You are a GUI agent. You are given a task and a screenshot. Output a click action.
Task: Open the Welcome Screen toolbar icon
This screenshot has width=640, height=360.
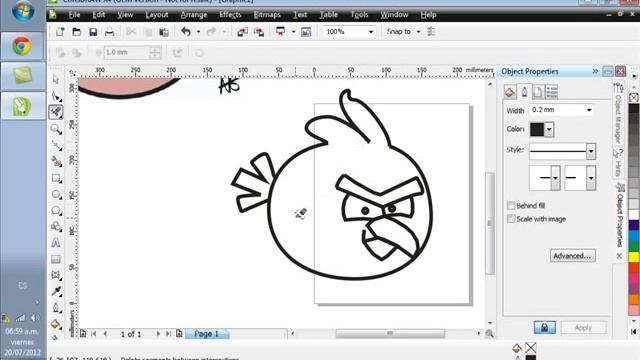pyautogui.click(x=306, y=31)
